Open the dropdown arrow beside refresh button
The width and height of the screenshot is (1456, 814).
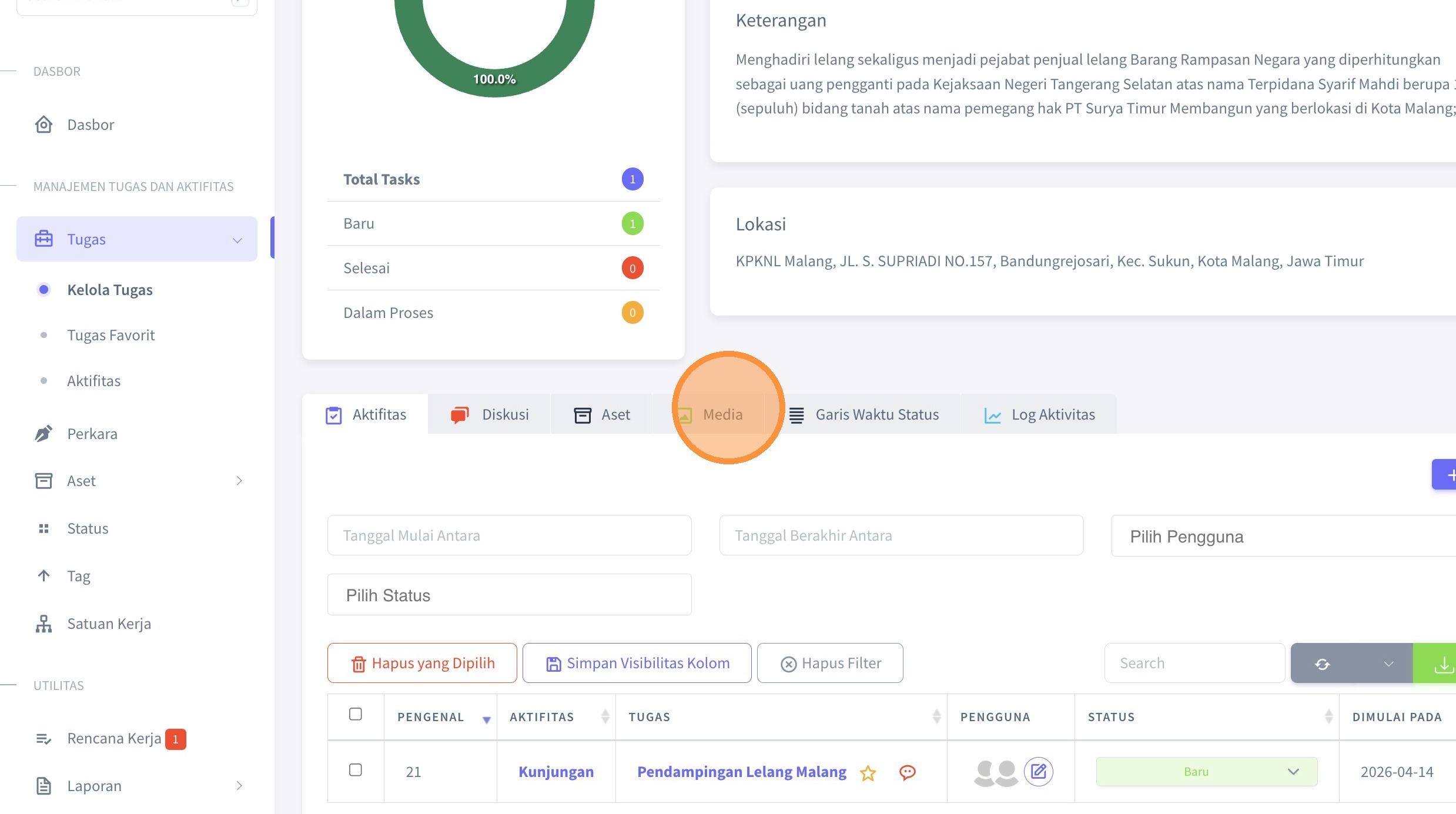pos(1388,664)
